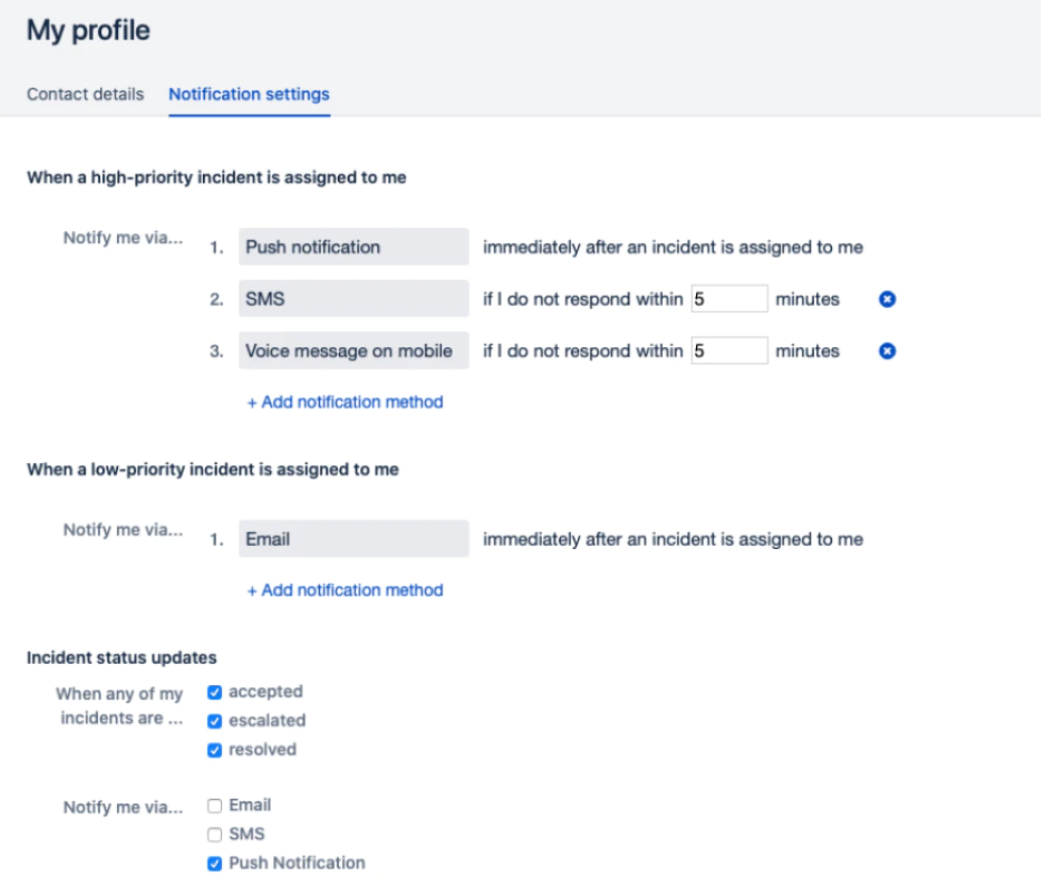The height and width of the screenshot is (885, 1041).
Task: Enable SMS for status update notifications
Action: 214,834
